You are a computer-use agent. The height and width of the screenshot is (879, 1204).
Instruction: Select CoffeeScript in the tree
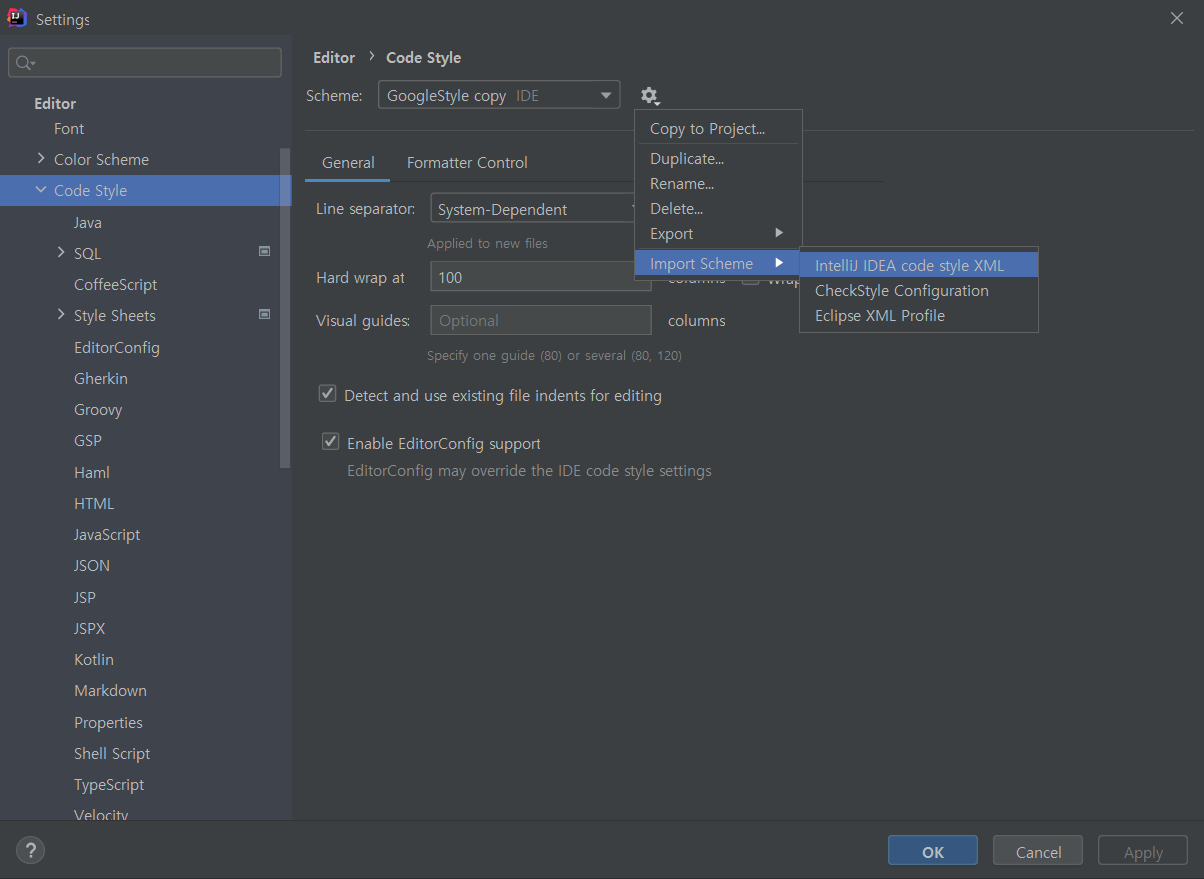[115, 284]
